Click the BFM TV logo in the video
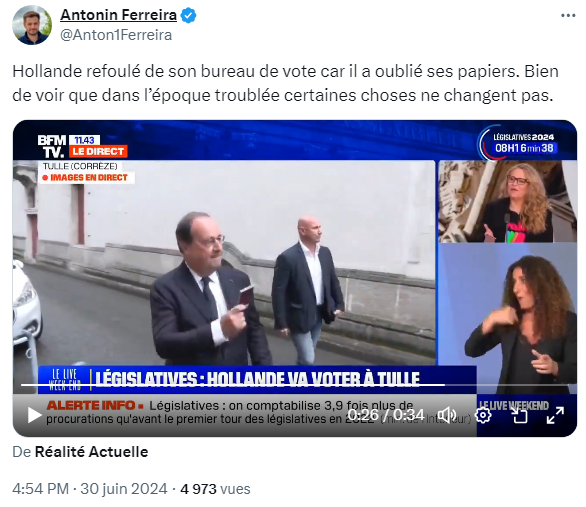586x507 pixels. (x=52, y=147)
